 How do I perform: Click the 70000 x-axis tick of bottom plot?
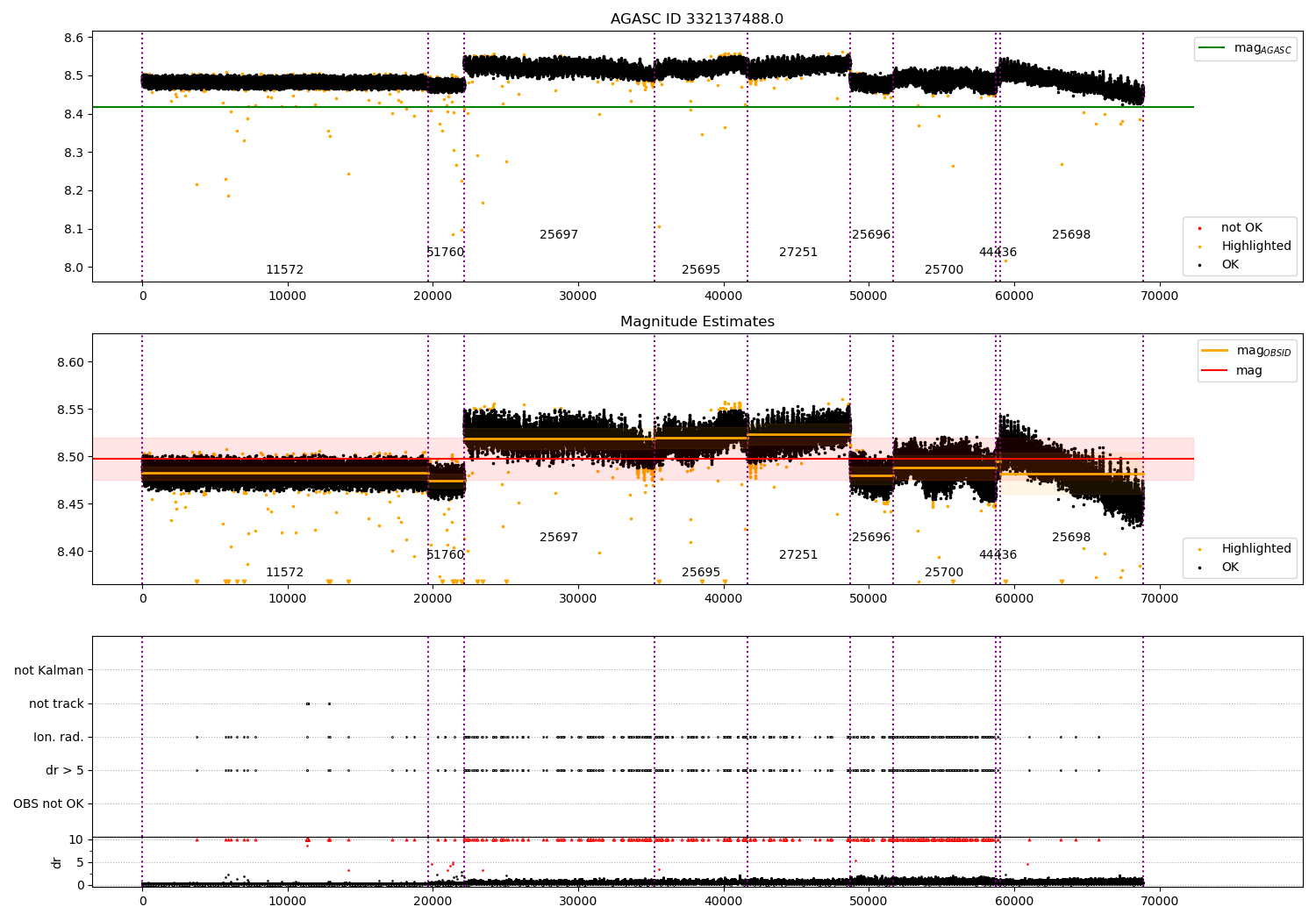(x=1159, y=901)
